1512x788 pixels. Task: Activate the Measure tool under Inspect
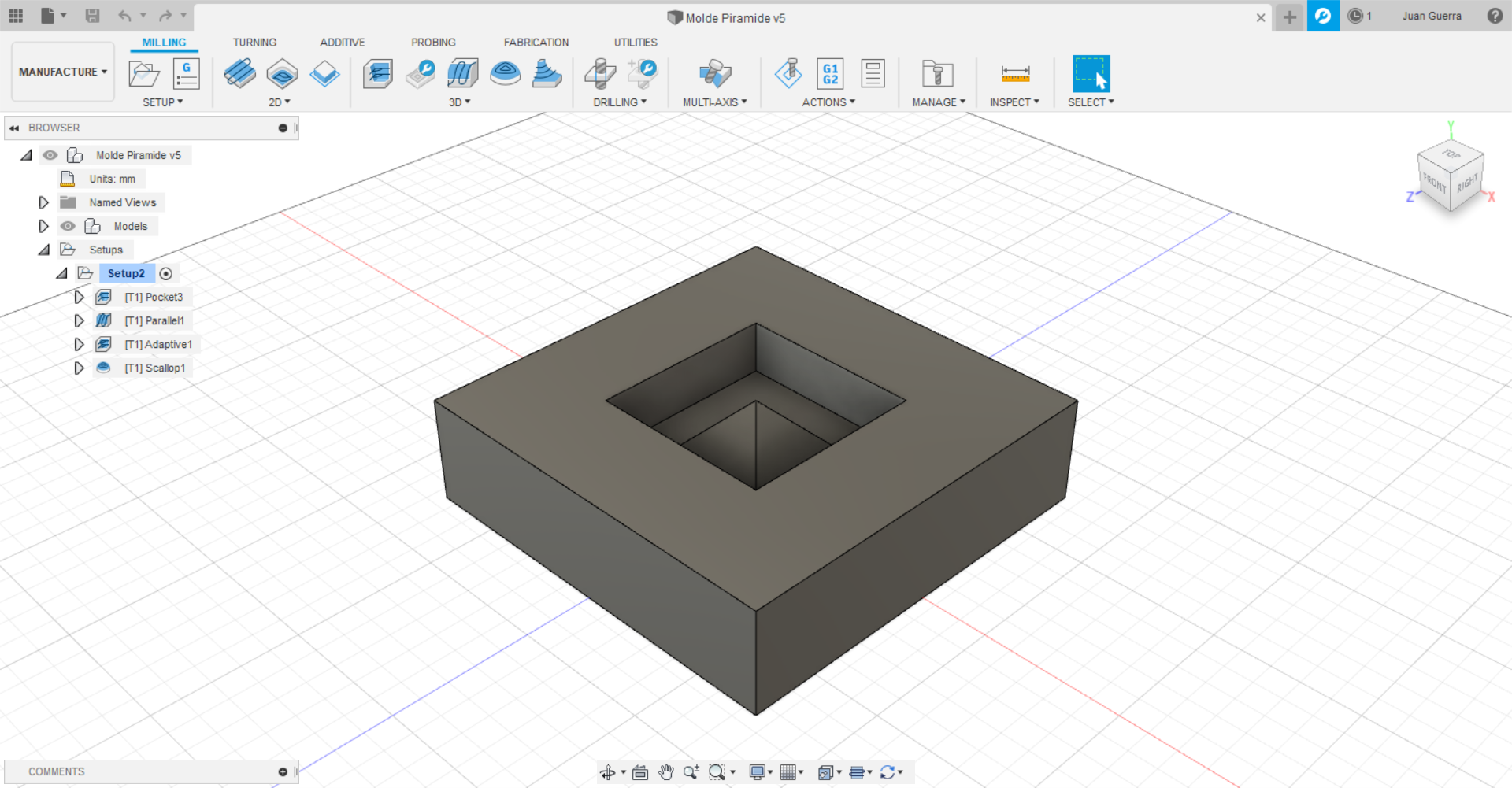(1015, 74)
